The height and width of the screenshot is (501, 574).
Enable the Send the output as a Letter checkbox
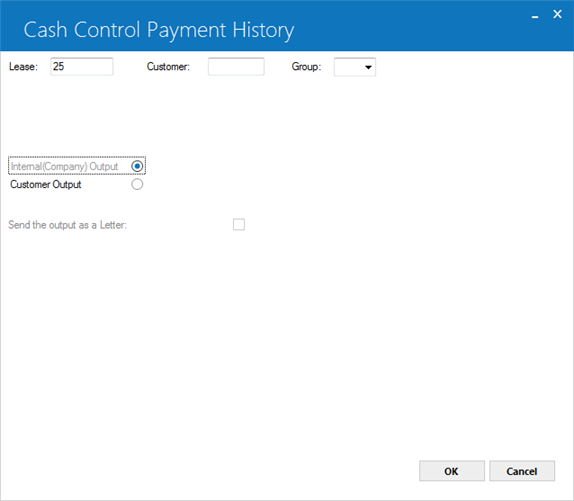tap(239, 224)
